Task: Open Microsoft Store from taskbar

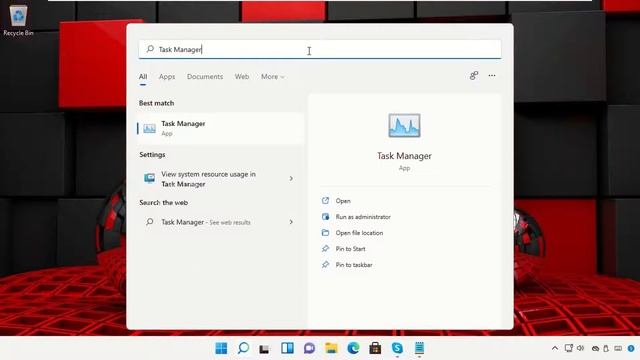Action: [x=375, y=348]
